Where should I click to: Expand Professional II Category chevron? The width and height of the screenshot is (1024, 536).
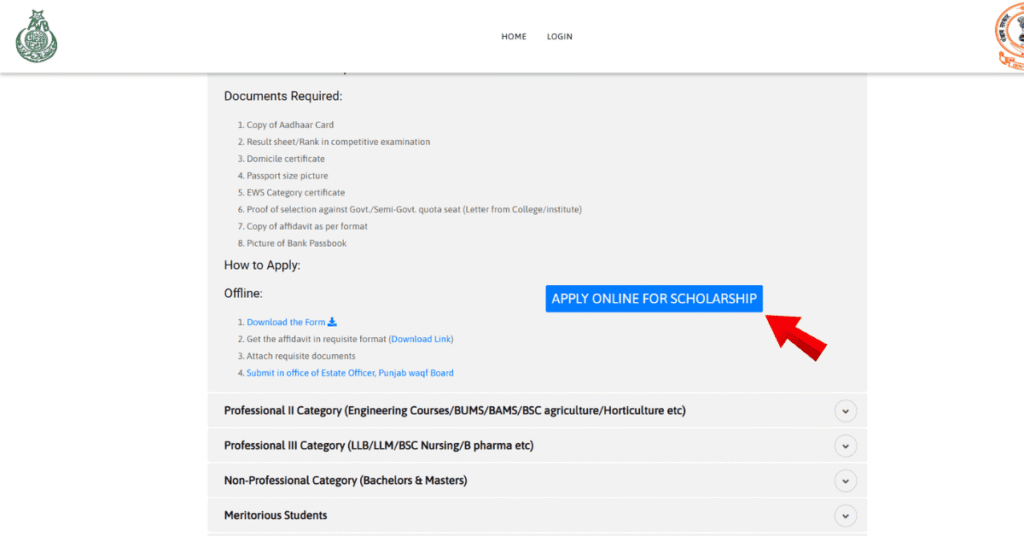845,411
